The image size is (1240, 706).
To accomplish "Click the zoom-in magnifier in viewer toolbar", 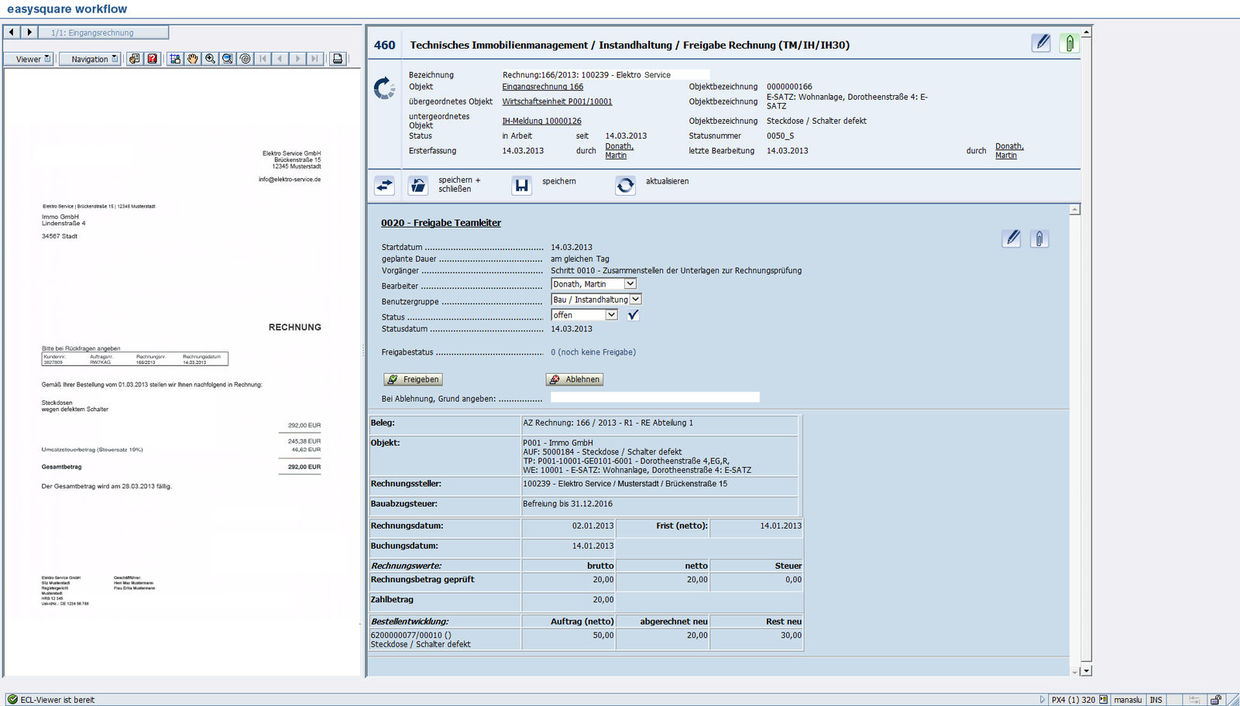I will (x=210, y=59).
